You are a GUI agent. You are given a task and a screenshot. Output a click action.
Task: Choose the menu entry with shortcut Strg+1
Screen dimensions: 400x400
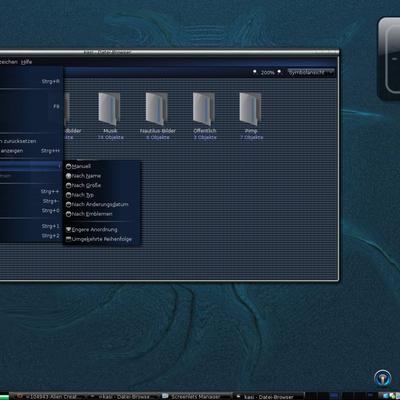point(31,226)
